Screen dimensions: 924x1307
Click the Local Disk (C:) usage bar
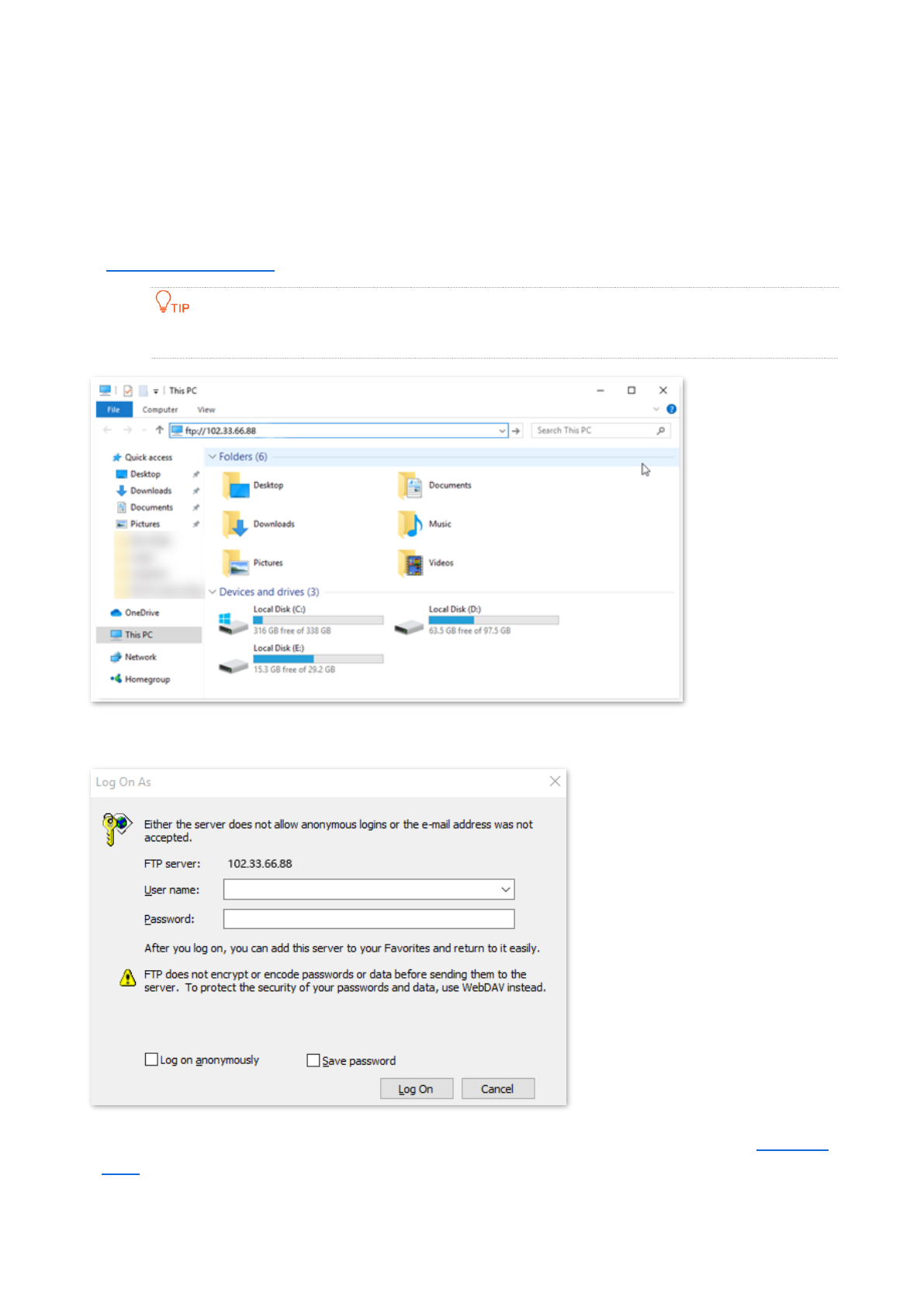(318, 620)
